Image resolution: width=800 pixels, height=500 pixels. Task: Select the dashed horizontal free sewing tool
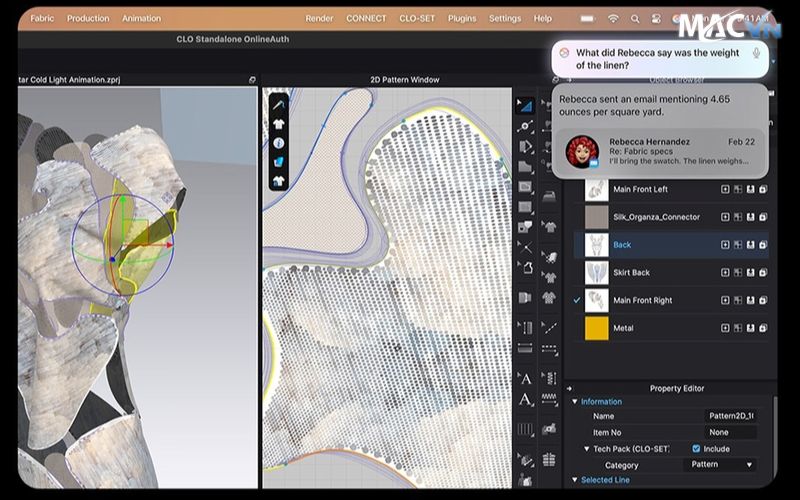[x=549, y=349]
